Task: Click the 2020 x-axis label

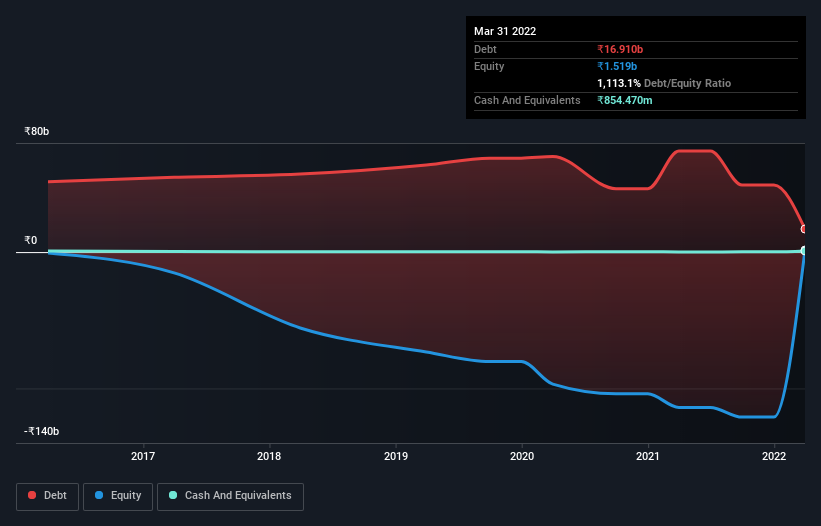Action: pyautogui.click(x=522, y=456)
